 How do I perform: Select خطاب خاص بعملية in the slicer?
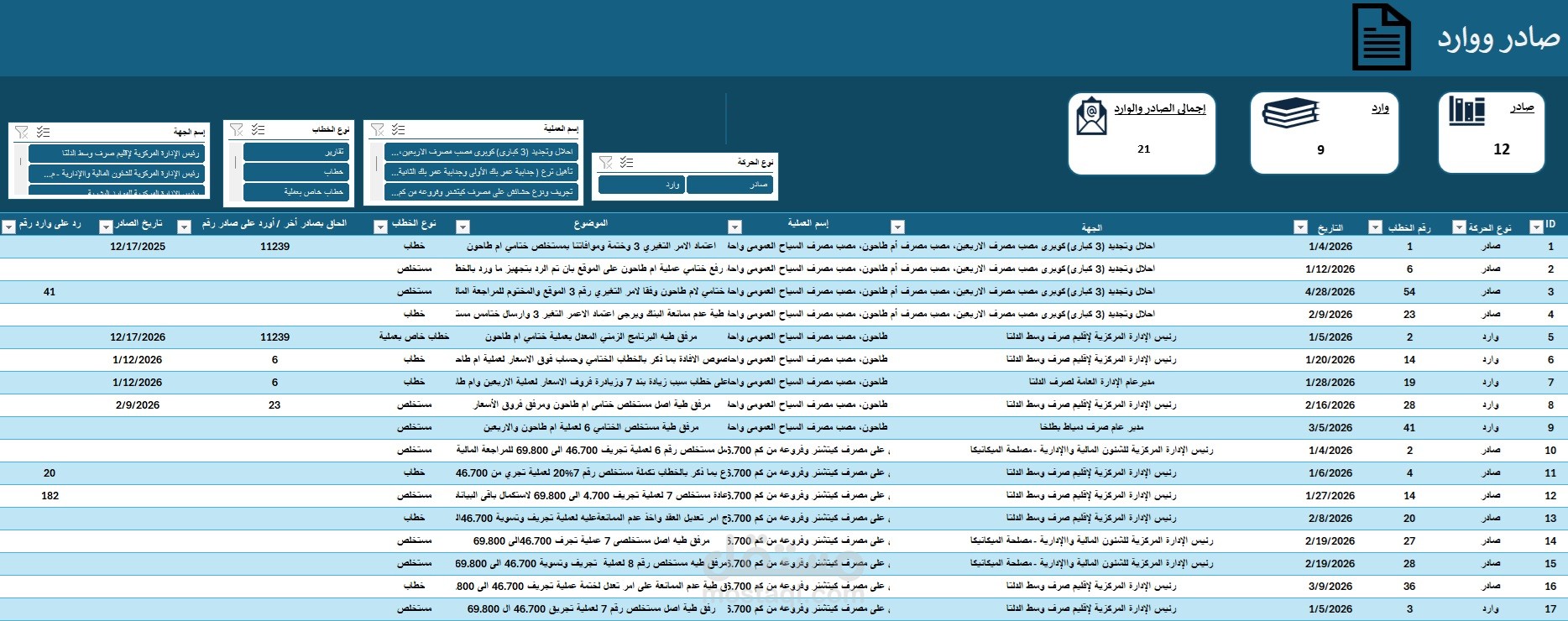pyautogui.click(x=295, y=192)
